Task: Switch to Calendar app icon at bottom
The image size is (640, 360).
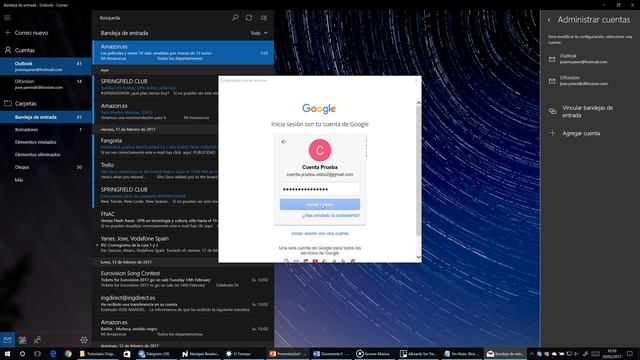Action: [x=22, y=340]
